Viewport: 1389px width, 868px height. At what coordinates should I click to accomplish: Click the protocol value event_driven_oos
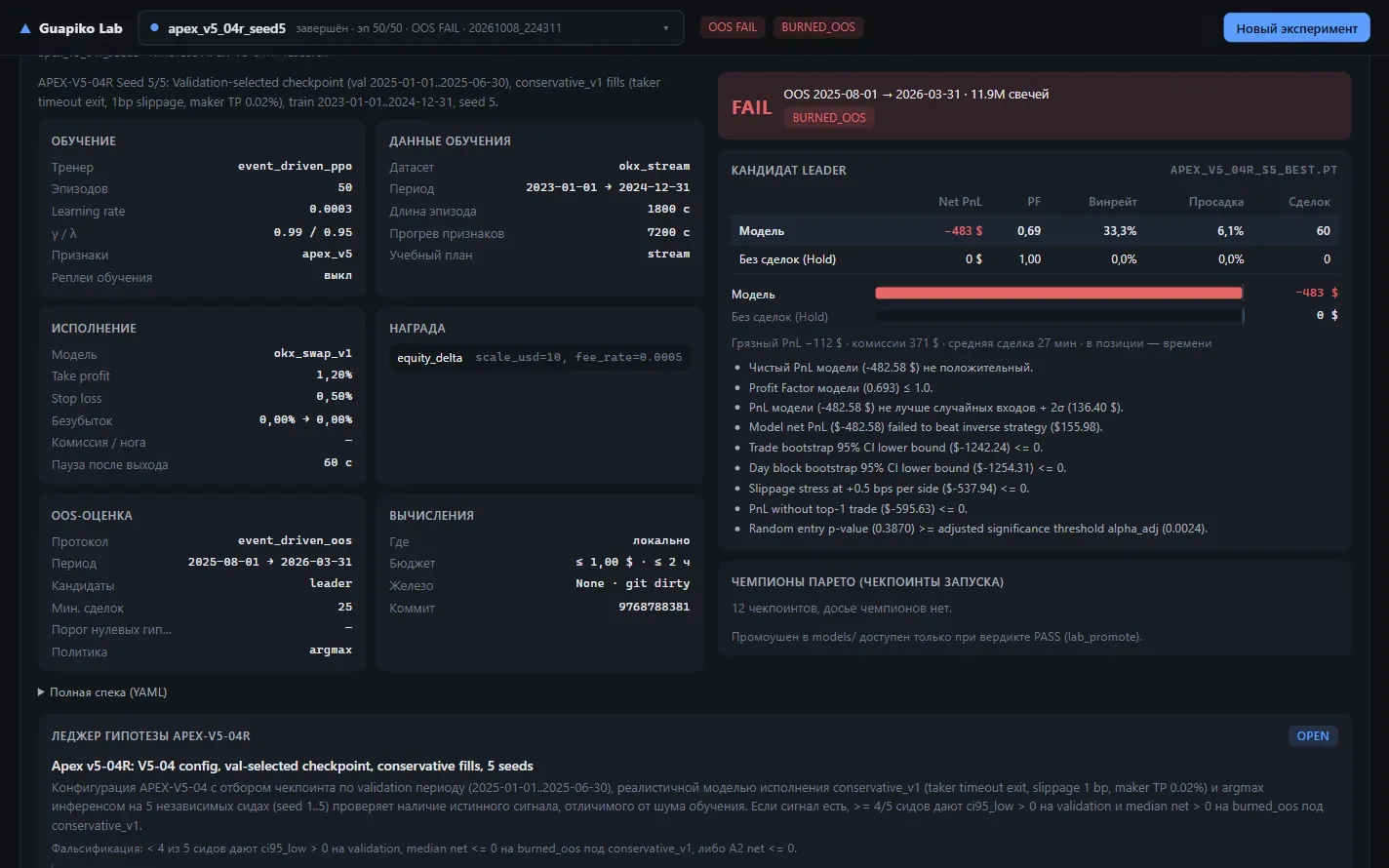(x=295, y=540)
